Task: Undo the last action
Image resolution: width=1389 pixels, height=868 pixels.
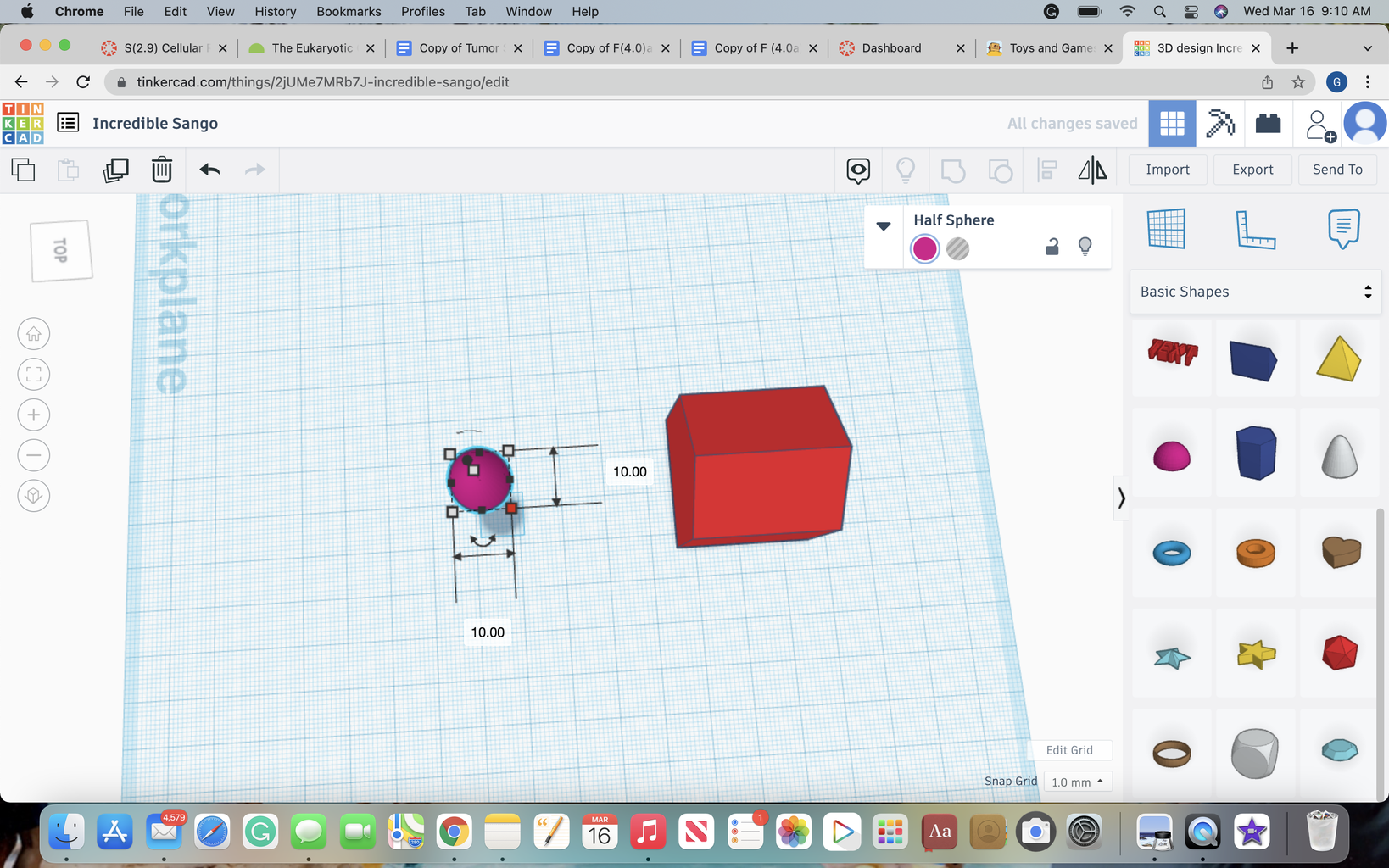Action: click(209, 170)
